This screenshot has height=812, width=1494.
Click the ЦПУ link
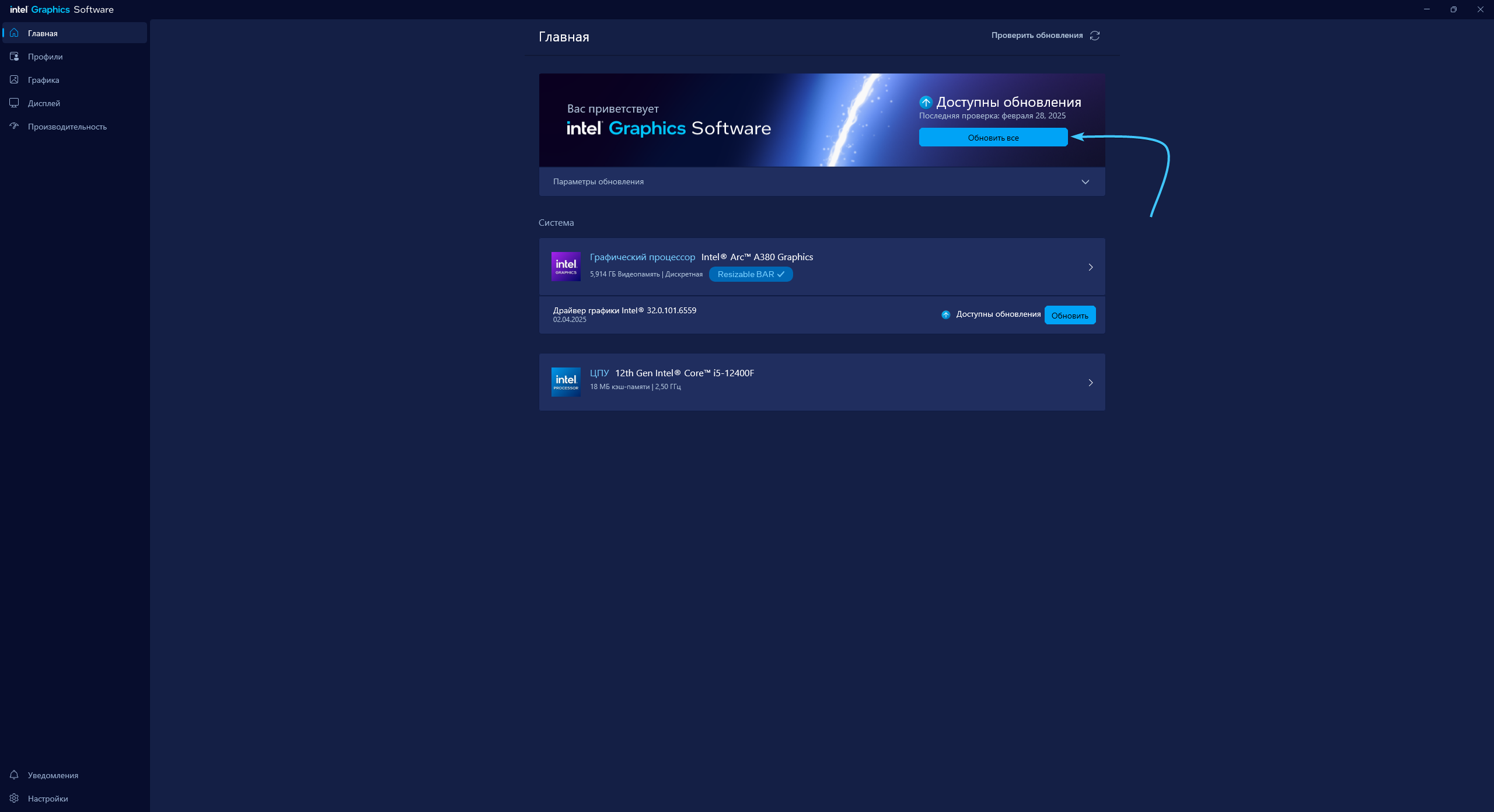tap(599, 373)
